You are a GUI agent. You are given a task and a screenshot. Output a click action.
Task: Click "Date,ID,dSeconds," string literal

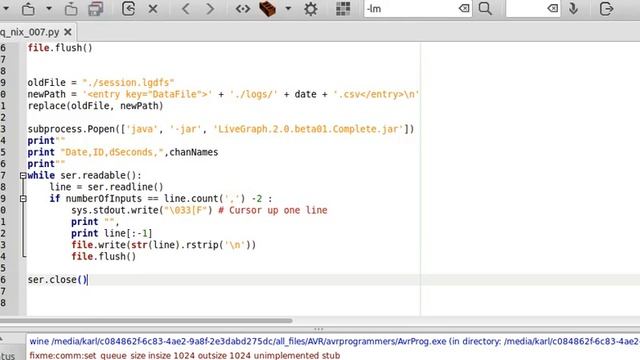[112, 152]
